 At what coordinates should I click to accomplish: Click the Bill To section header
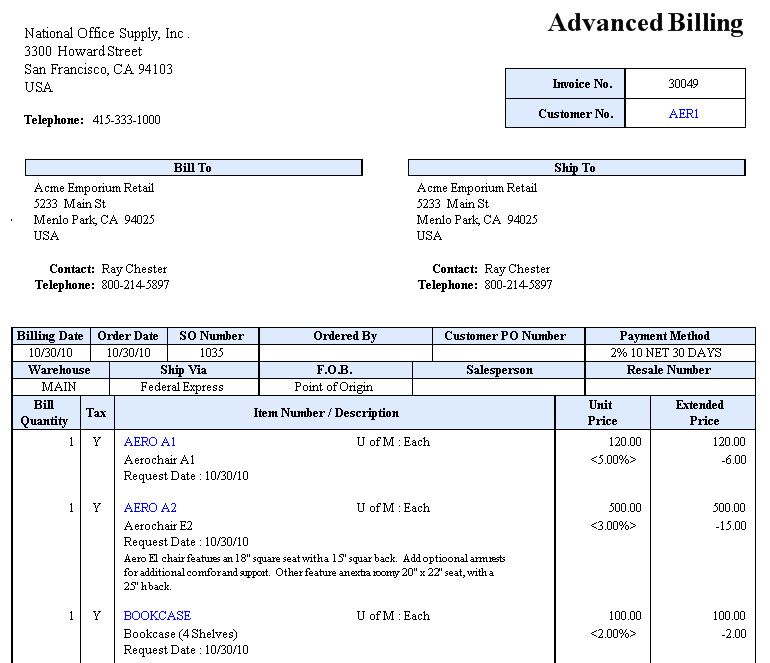[x=193, y=168]
